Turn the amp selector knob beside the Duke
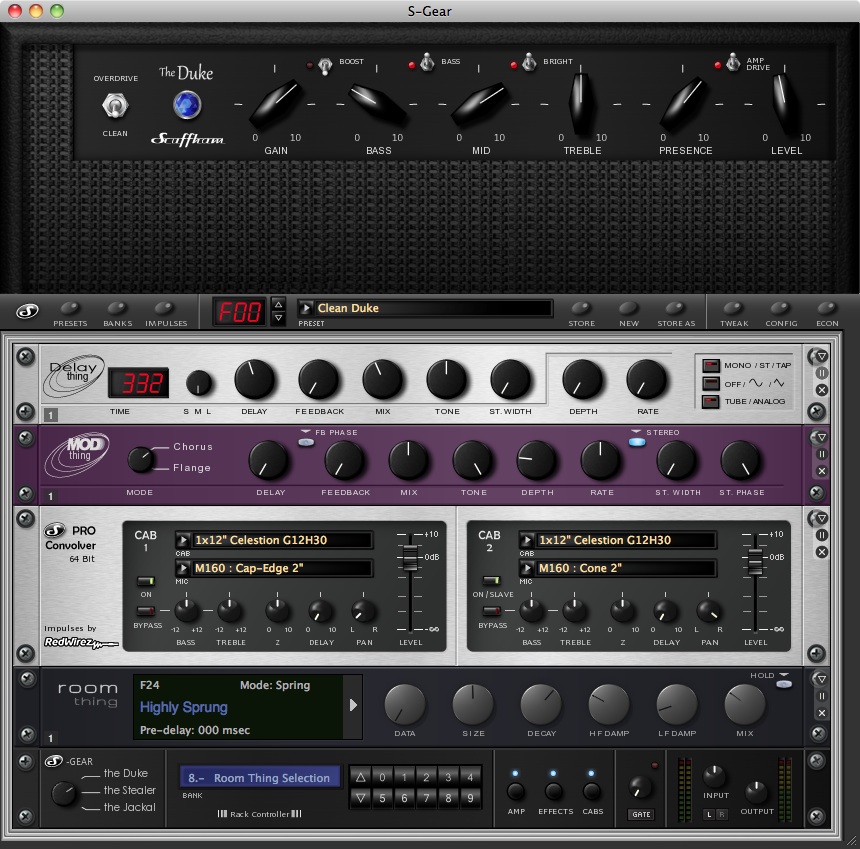The image size is (860, 849). [x=64, y=793]
